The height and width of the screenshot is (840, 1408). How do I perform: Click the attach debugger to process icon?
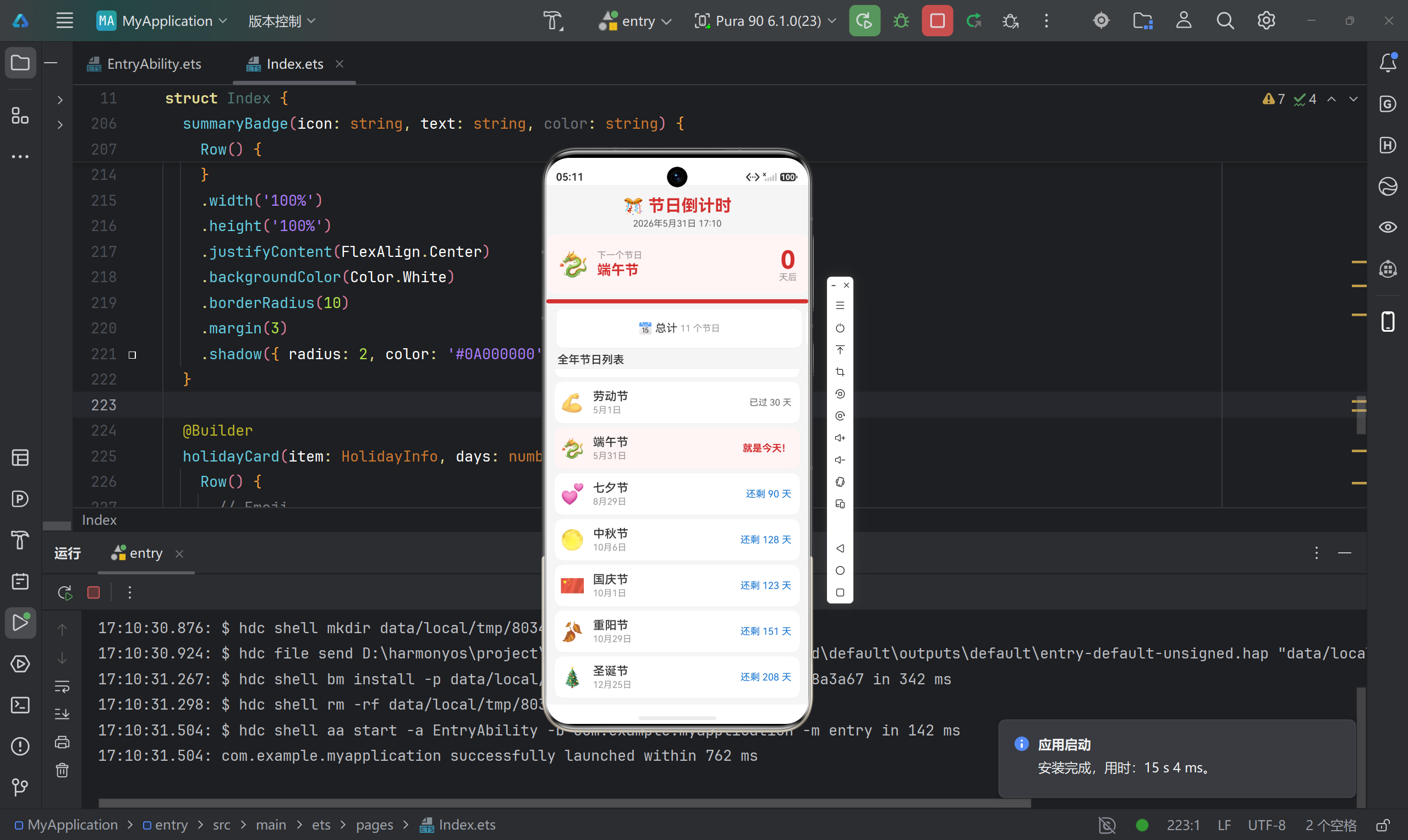[1011, 21]
